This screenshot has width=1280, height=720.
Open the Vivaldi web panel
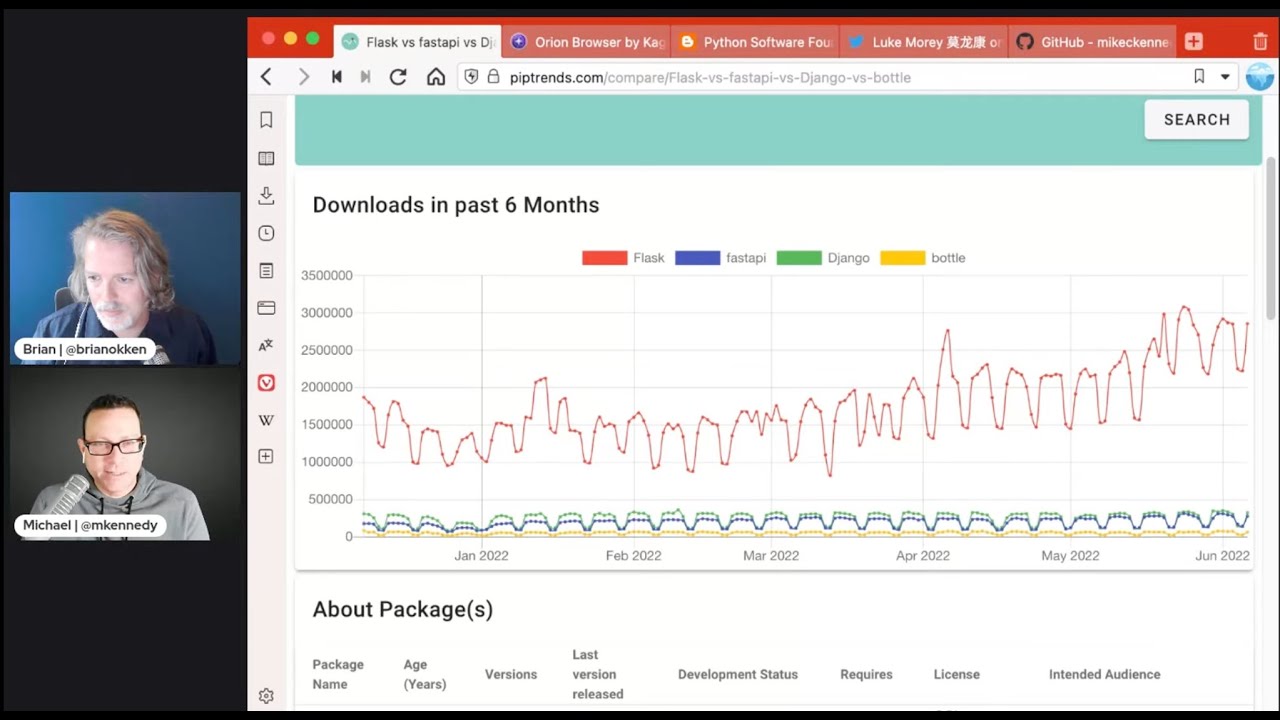pyautogui.click(x=266, y=383)
